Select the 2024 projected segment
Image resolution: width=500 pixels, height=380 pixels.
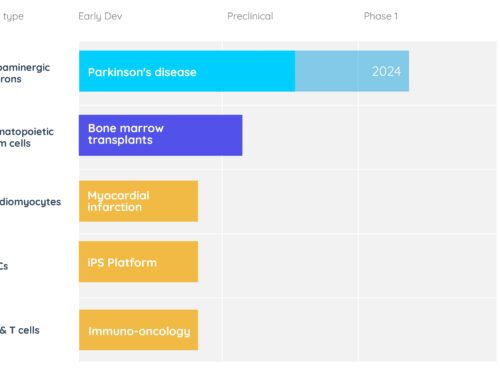click(x=352, y=71)
